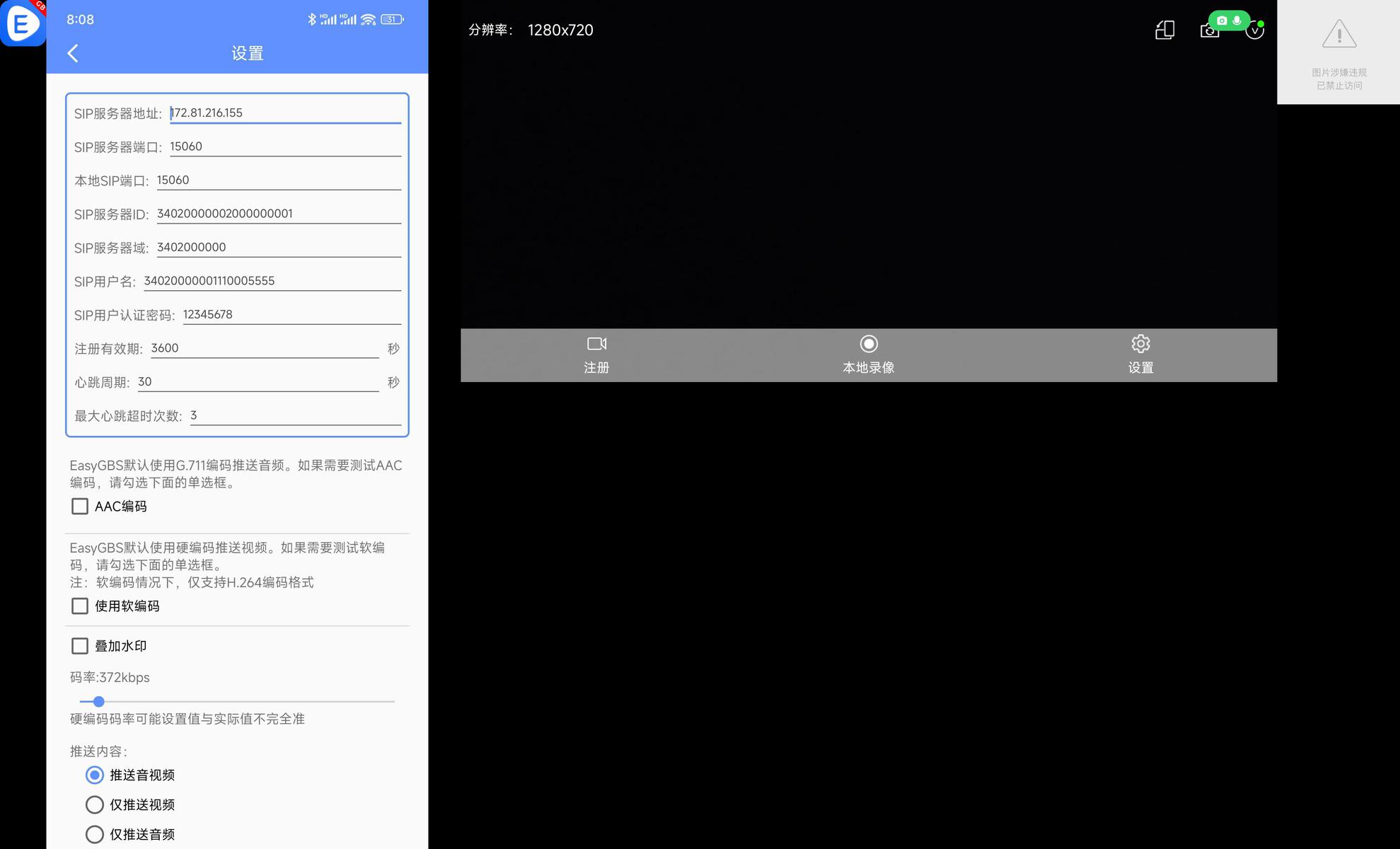Click the bitrate slider handle
This screenshot has width=1400, height=849.
[99, 702]
